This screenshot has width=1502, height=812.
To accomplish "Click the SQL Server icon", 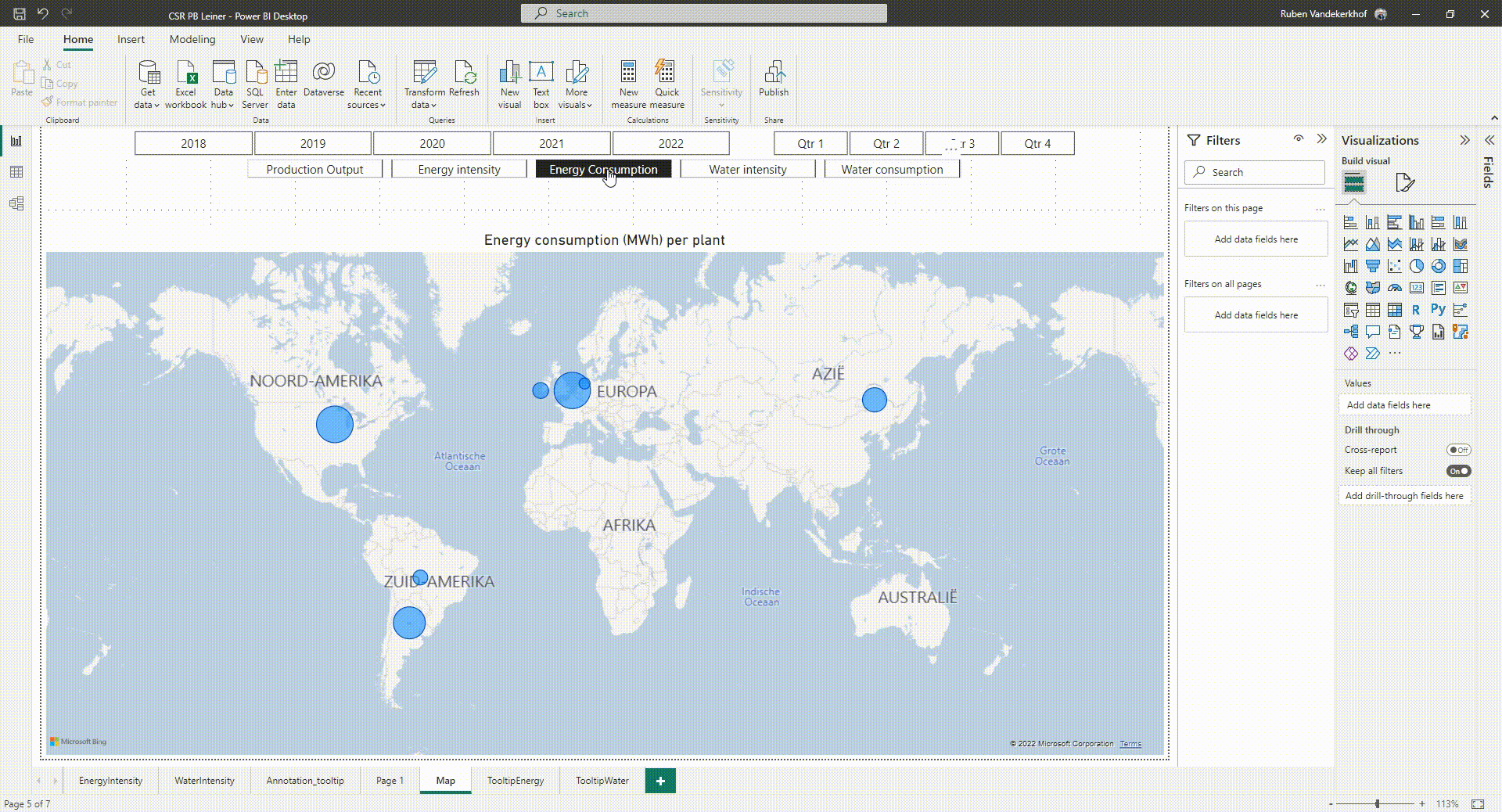I will click(255, 73).
